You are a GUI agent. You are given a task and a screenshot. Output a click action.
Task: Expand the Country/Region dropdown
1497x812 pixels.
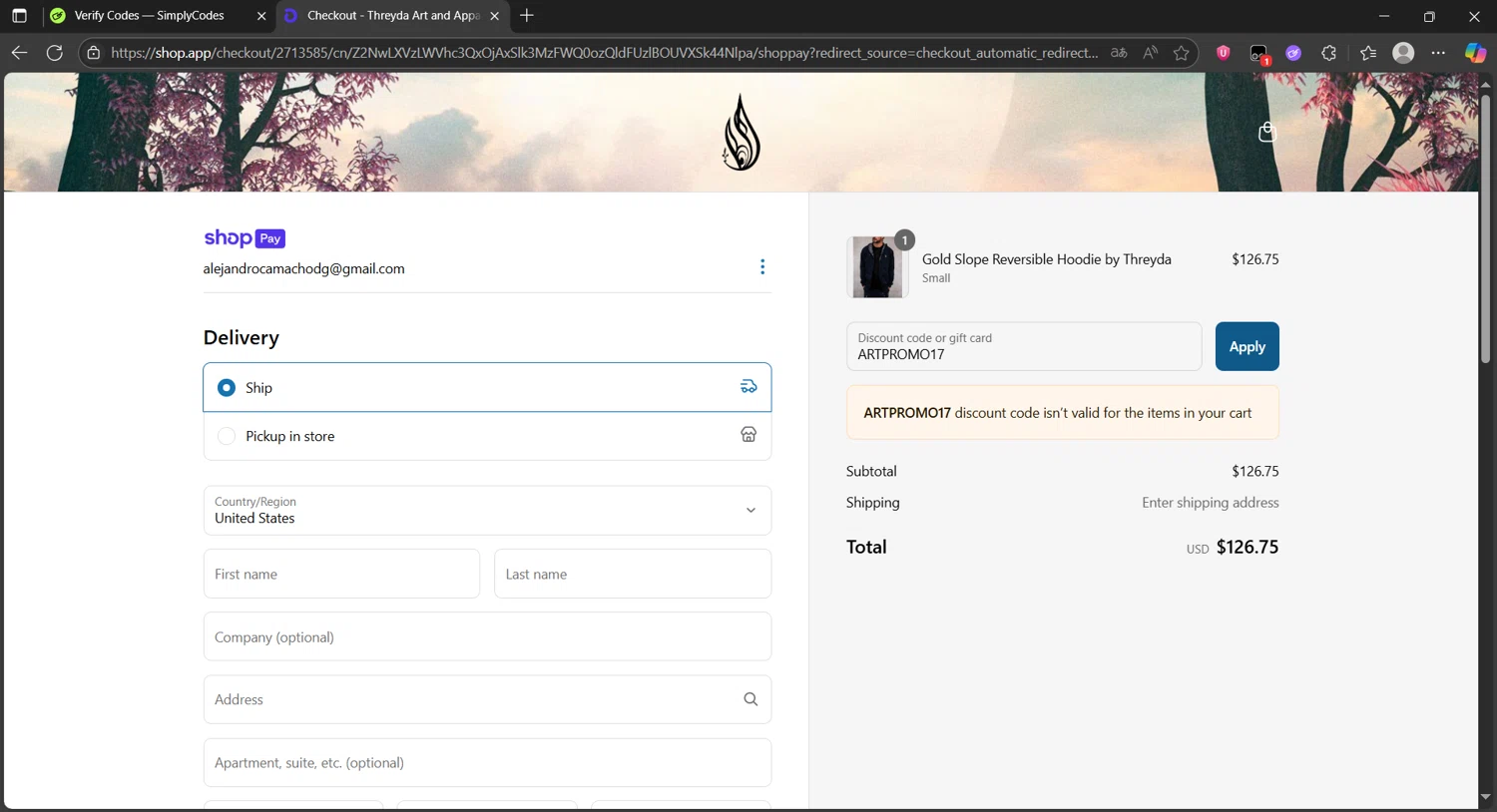[x=487, y=510]
